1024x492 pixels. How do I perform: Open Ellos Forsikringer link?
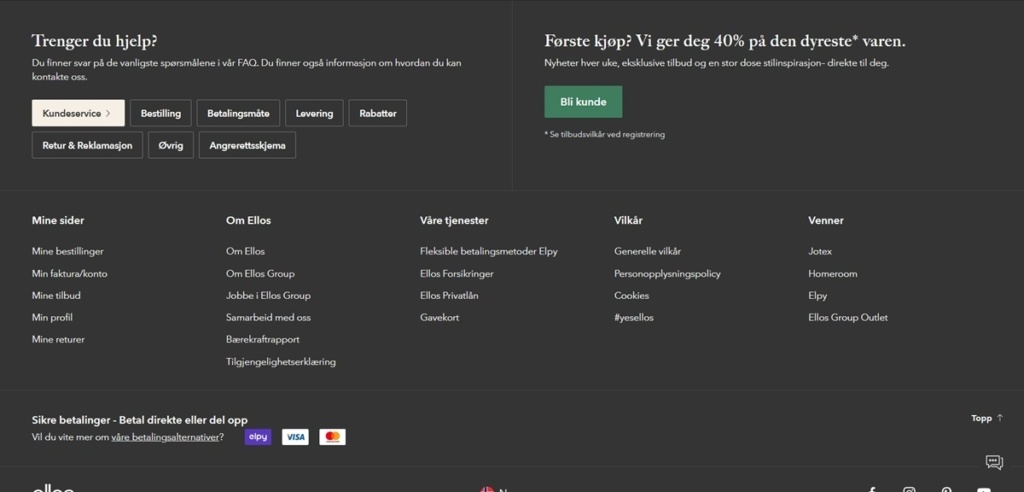(457, 273)
